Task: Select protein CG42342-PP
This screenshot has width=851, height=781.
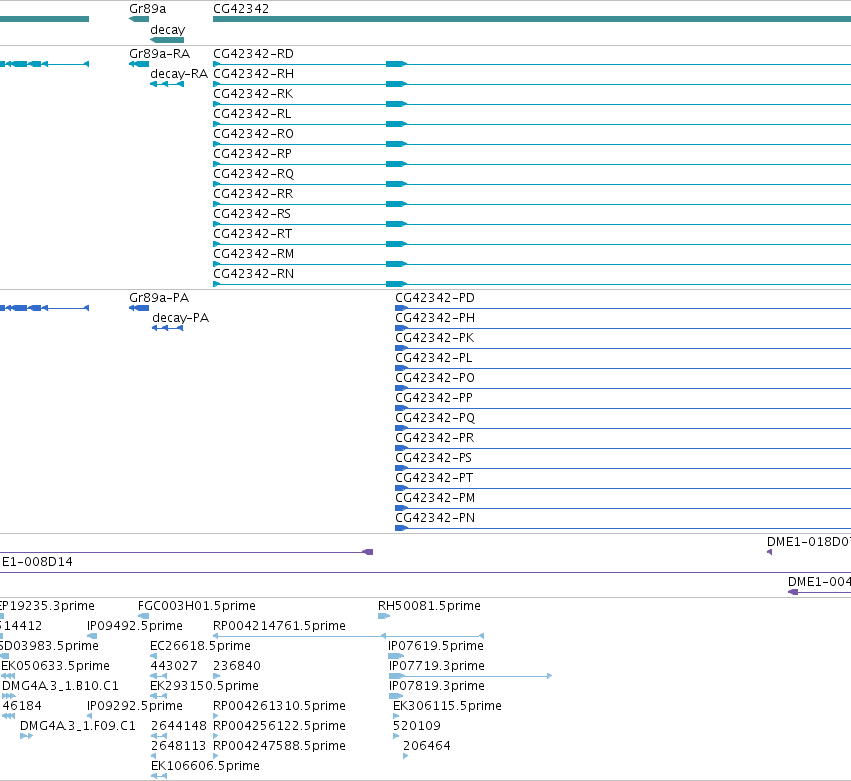Action: (434, 398)
